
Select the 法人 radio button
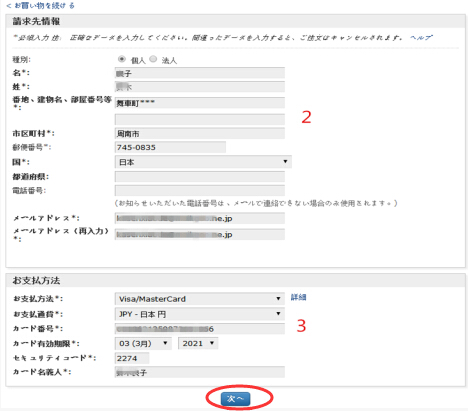point(153,59)
